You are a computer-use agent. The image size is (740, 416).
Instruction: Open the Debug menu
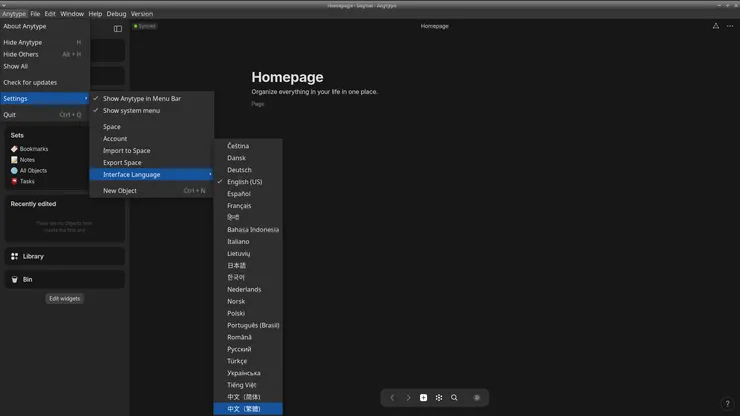click(x=116, y=14)
